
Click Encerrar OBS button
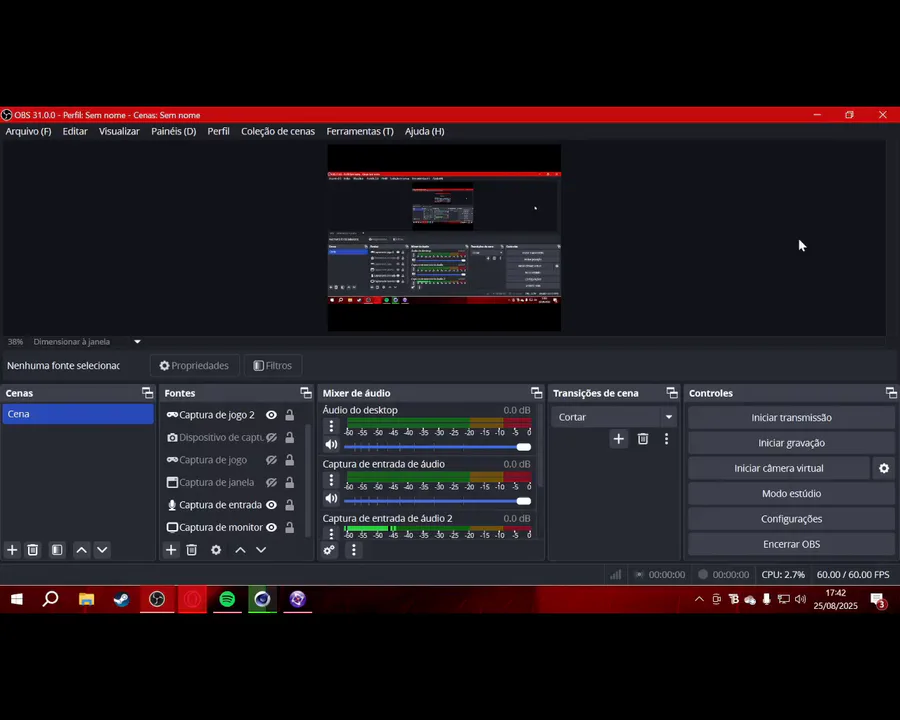click(x=791, y=544)
